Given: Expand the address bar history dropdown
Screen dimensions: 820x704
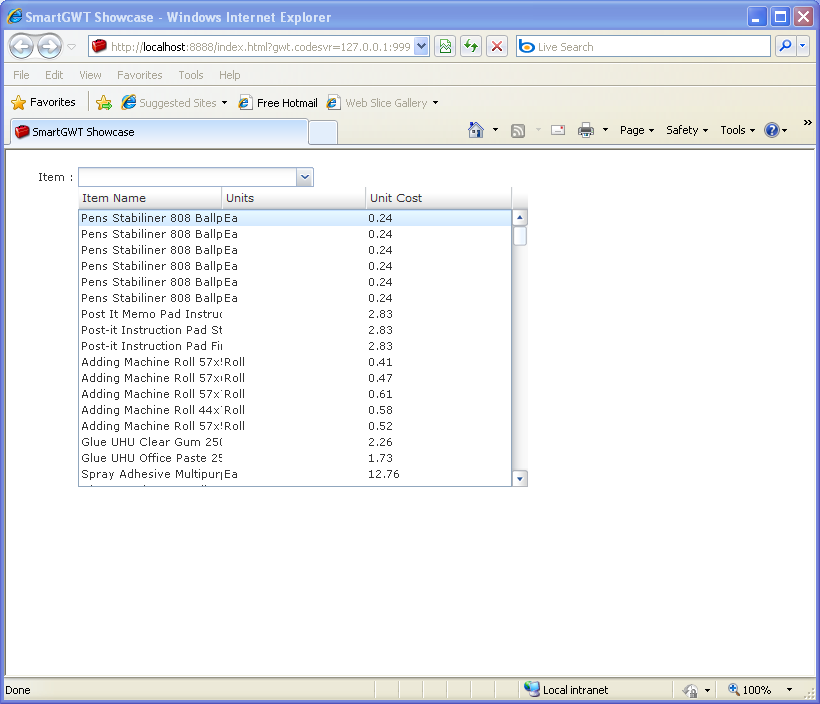Looking at the screenshot, I should [x=422, y=47].
